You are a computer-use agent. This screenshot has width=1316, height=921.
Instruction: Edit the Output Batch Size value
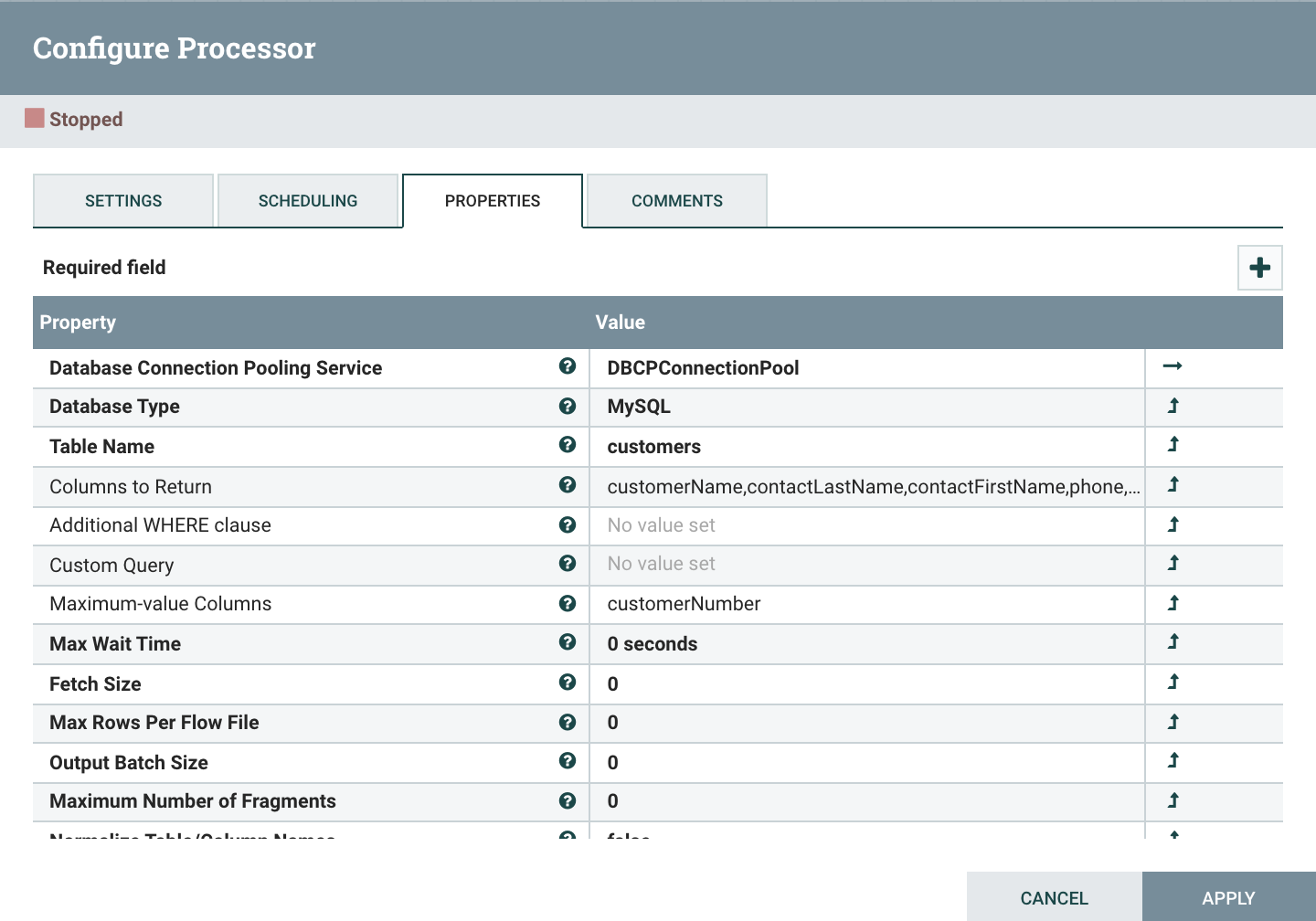point(867,763)
